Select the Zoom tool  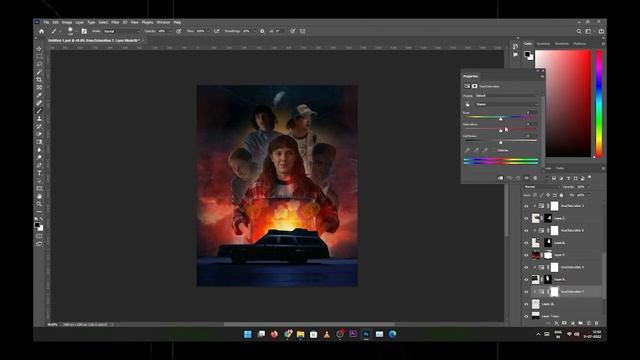(x=39, y=204)
